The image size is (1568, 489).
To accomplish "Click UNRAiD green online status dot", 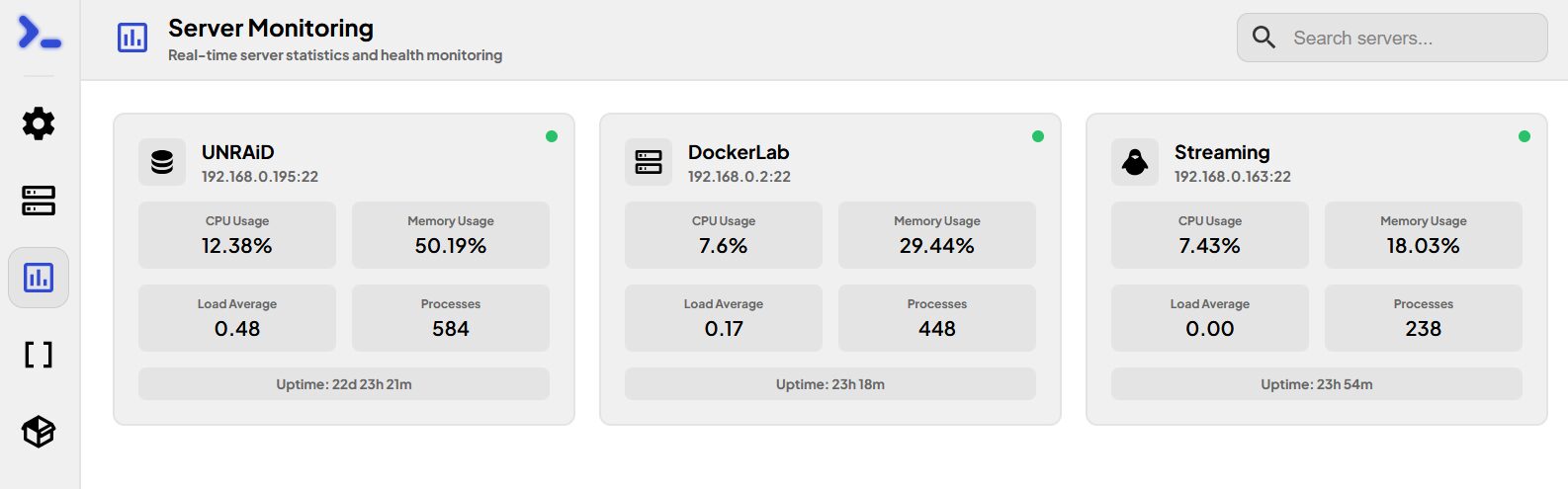I will click(x=552, y=136).
